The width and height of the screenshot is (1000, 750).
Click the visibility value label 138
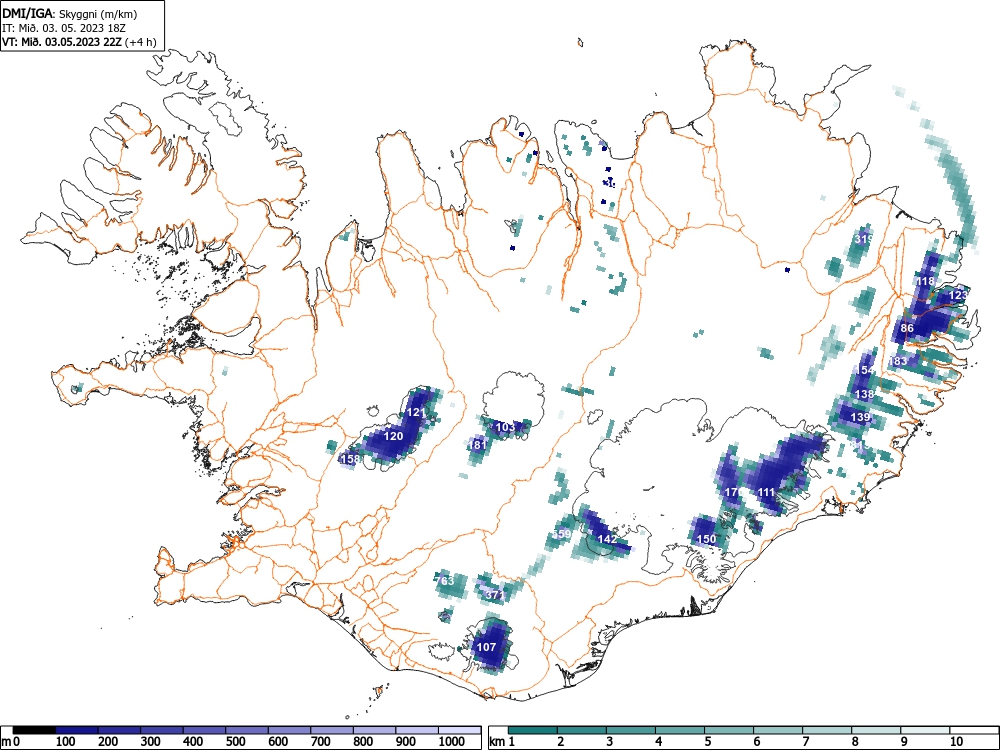[x=864, y=394]
